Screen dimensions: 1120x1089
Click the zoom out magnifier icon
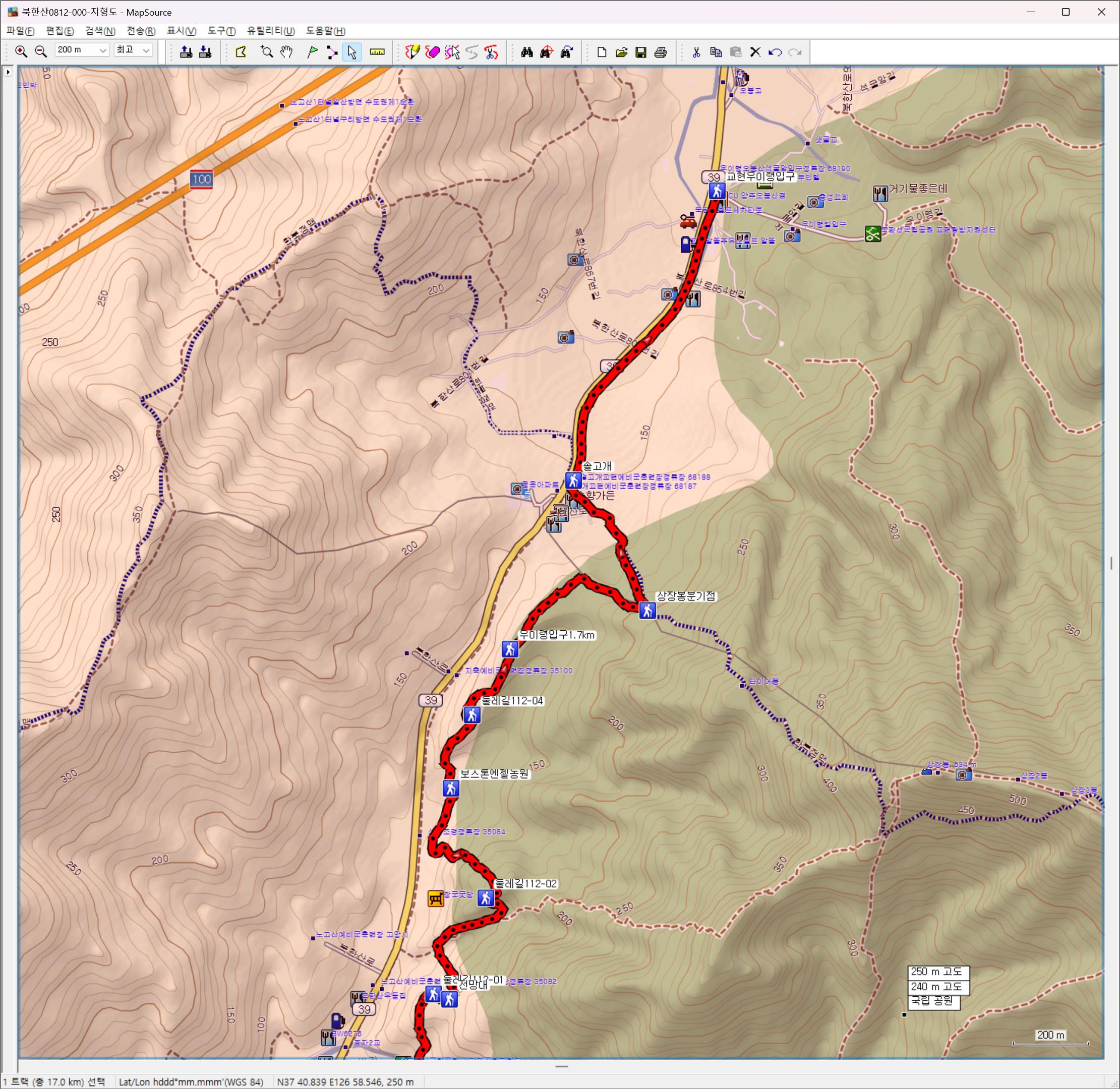coord(41,52)
